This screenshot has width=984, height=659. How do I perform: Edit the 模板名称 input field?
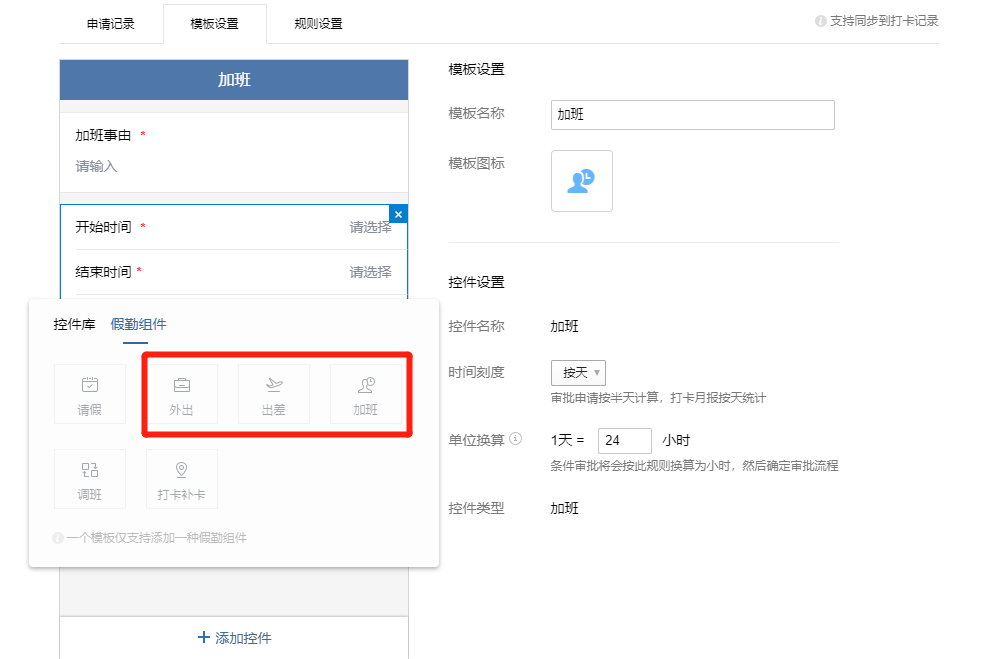tap(692, 115)
